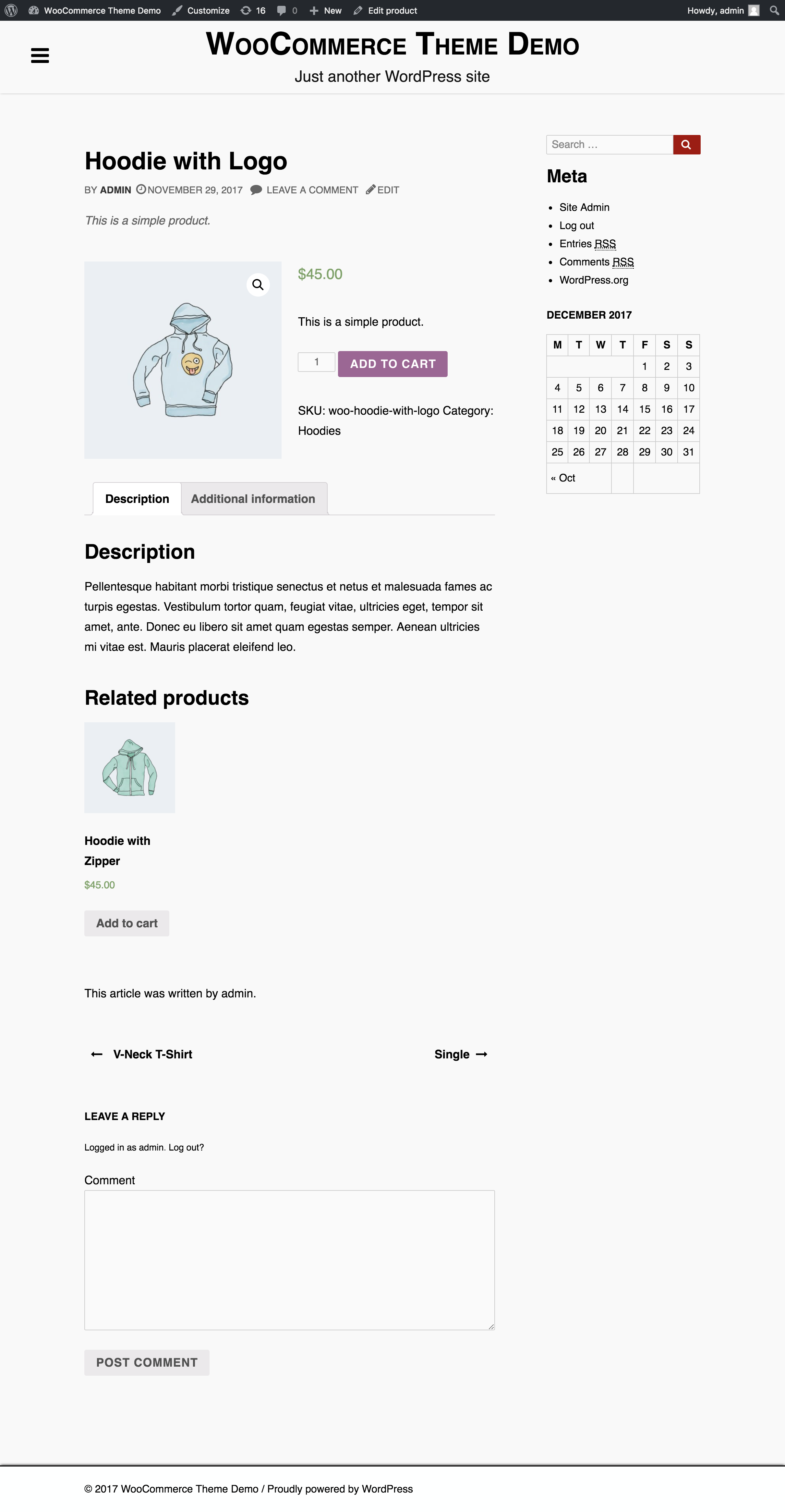This screenshot has width=785, height=1512.
Task: Click the admin avatar icon
Action: [754, 11]
